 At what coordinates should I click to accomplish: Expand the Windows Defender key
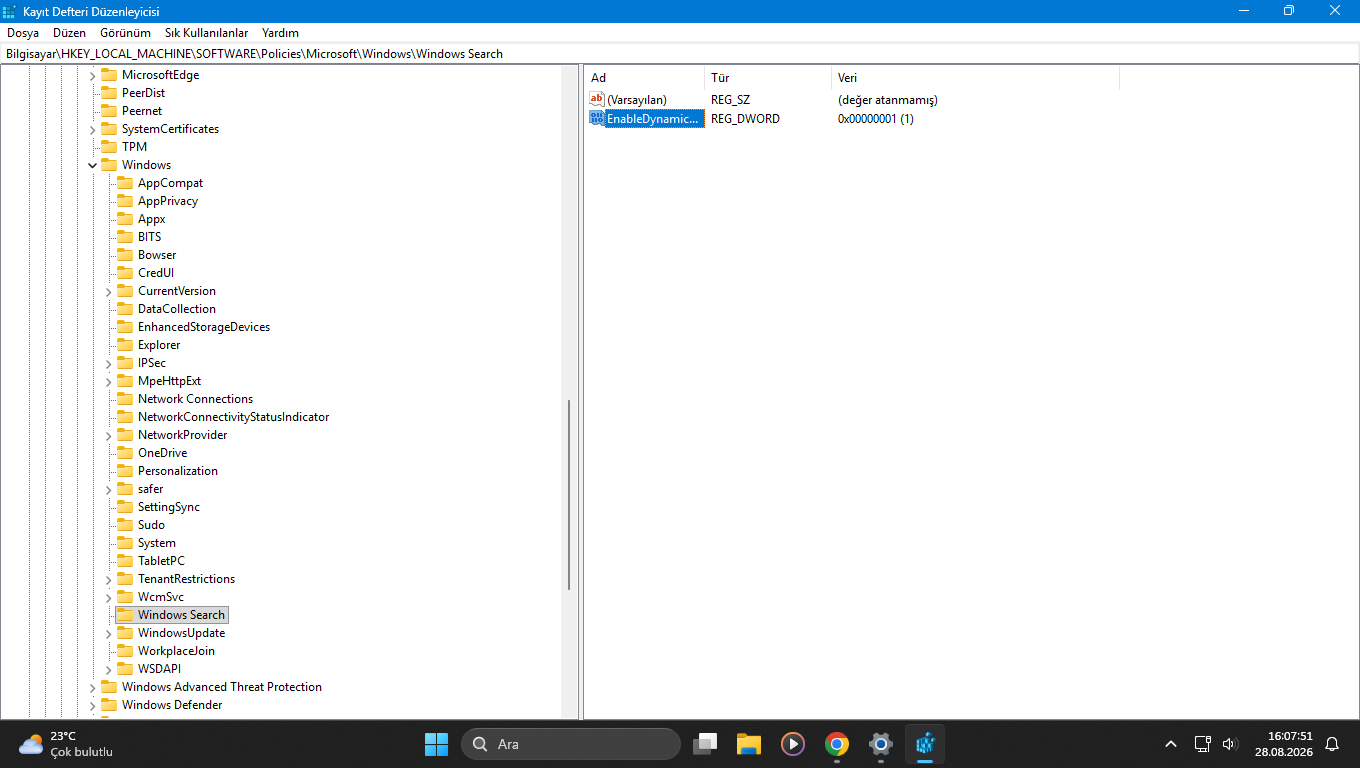93,705
